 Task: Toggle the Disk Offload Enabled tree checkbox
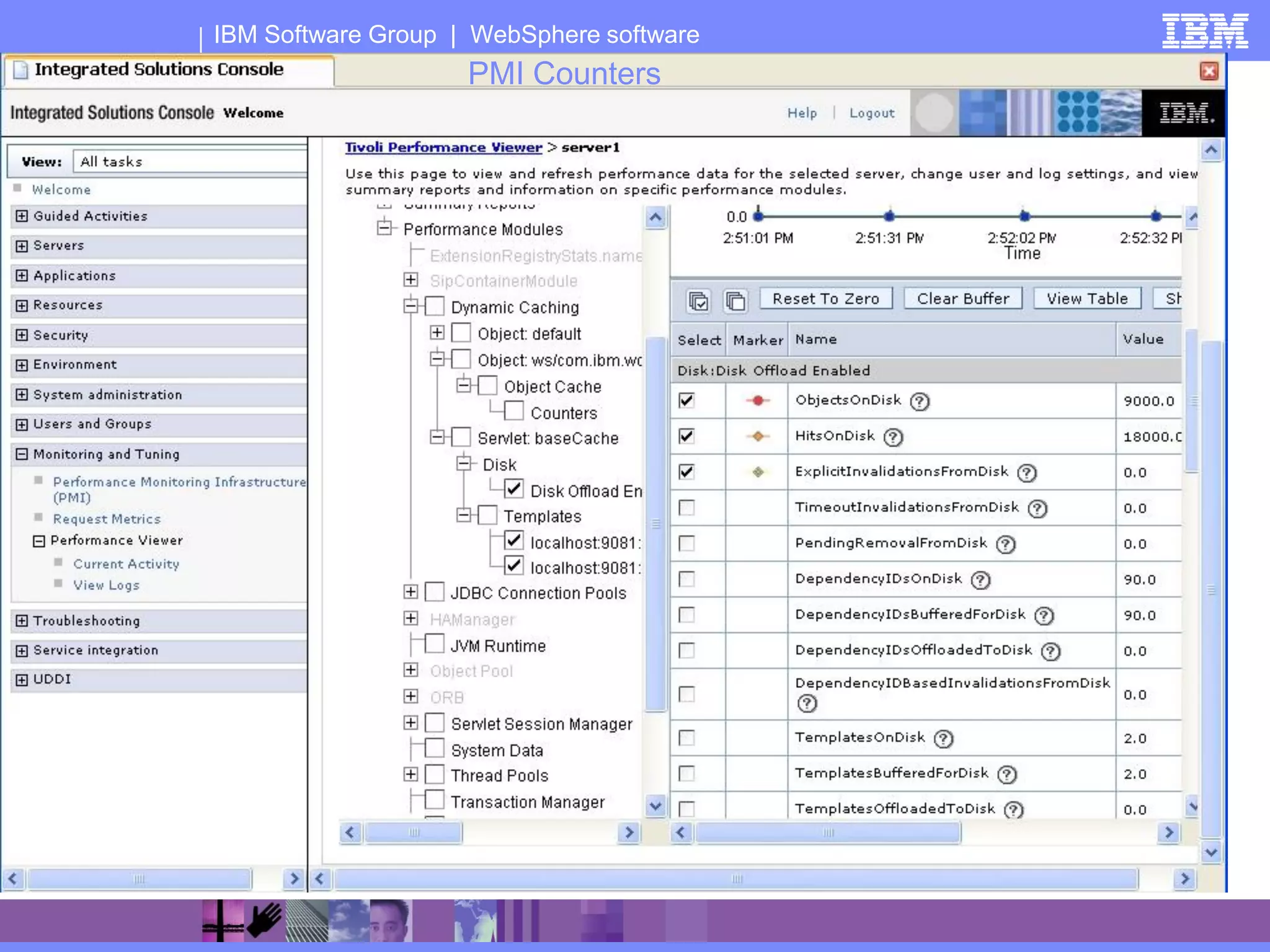point(513,489)
